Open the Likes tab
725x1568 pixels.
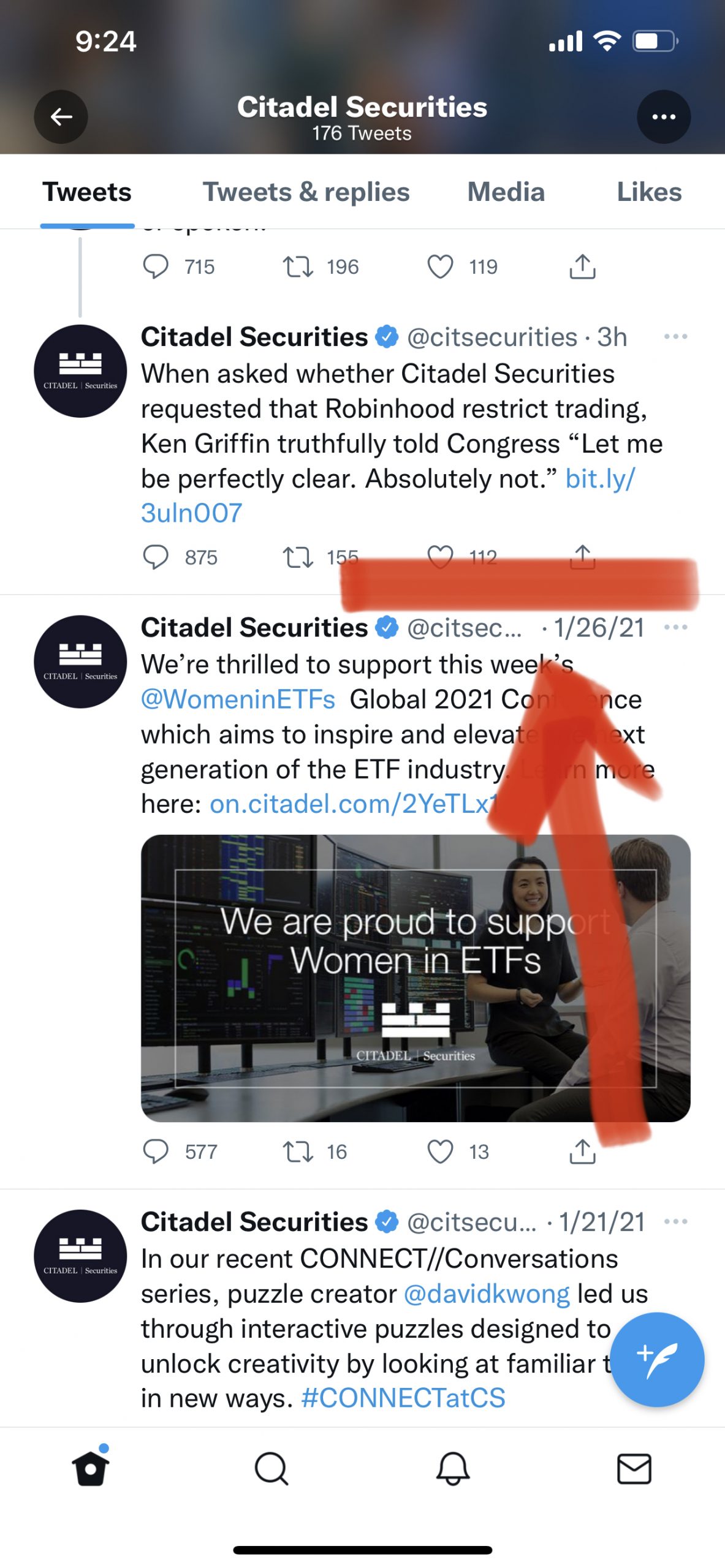(x=648, y=192)
